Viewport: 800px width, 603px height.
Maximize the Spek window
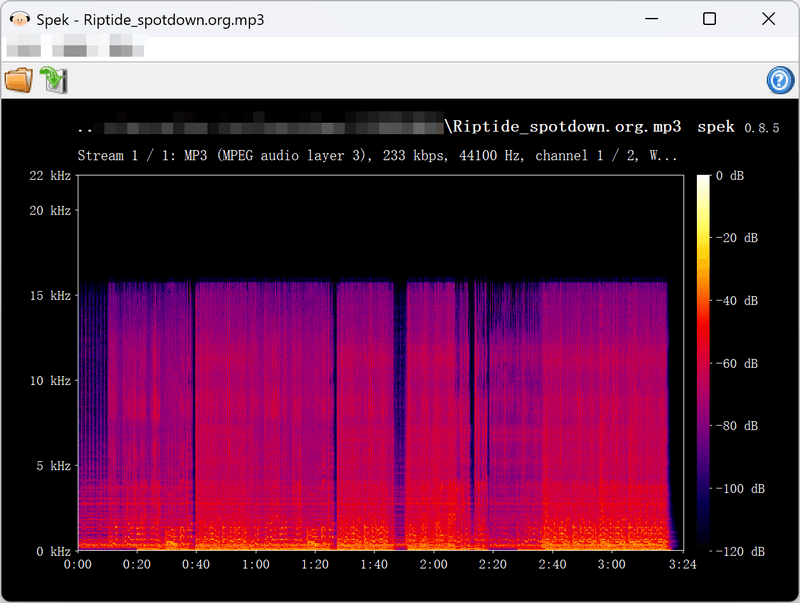709,19
